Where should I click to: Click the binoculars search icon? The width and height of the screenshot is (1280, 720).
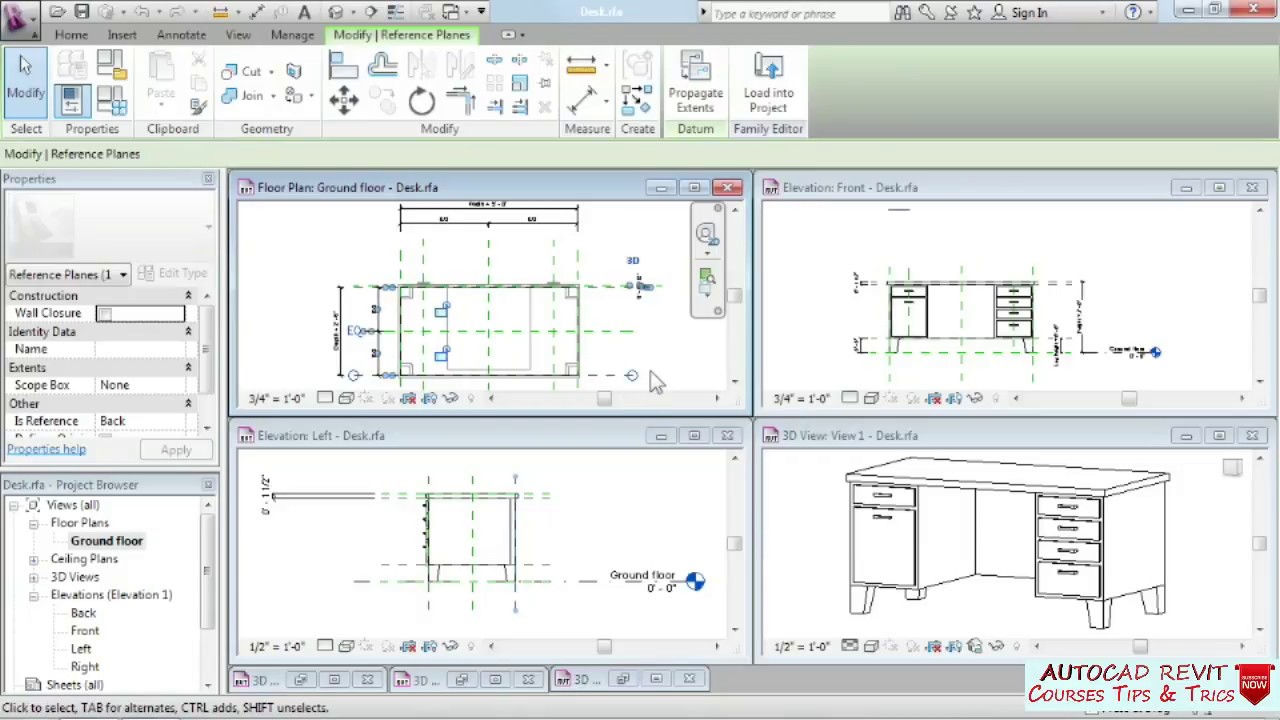coord(902,13)
